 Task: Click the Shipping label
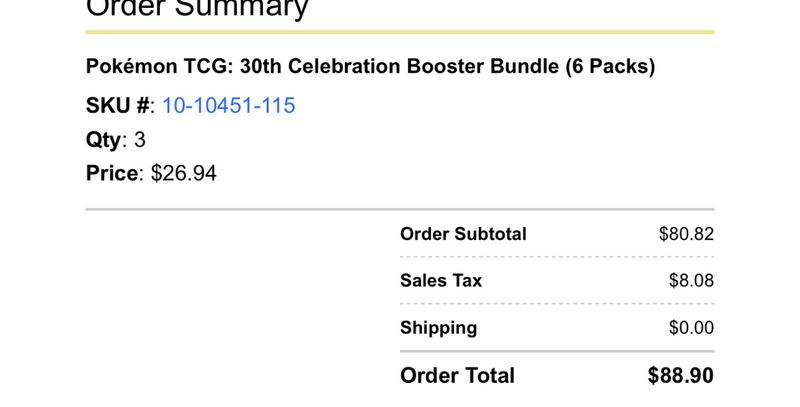pyautogui.click(x=438, y=328)
